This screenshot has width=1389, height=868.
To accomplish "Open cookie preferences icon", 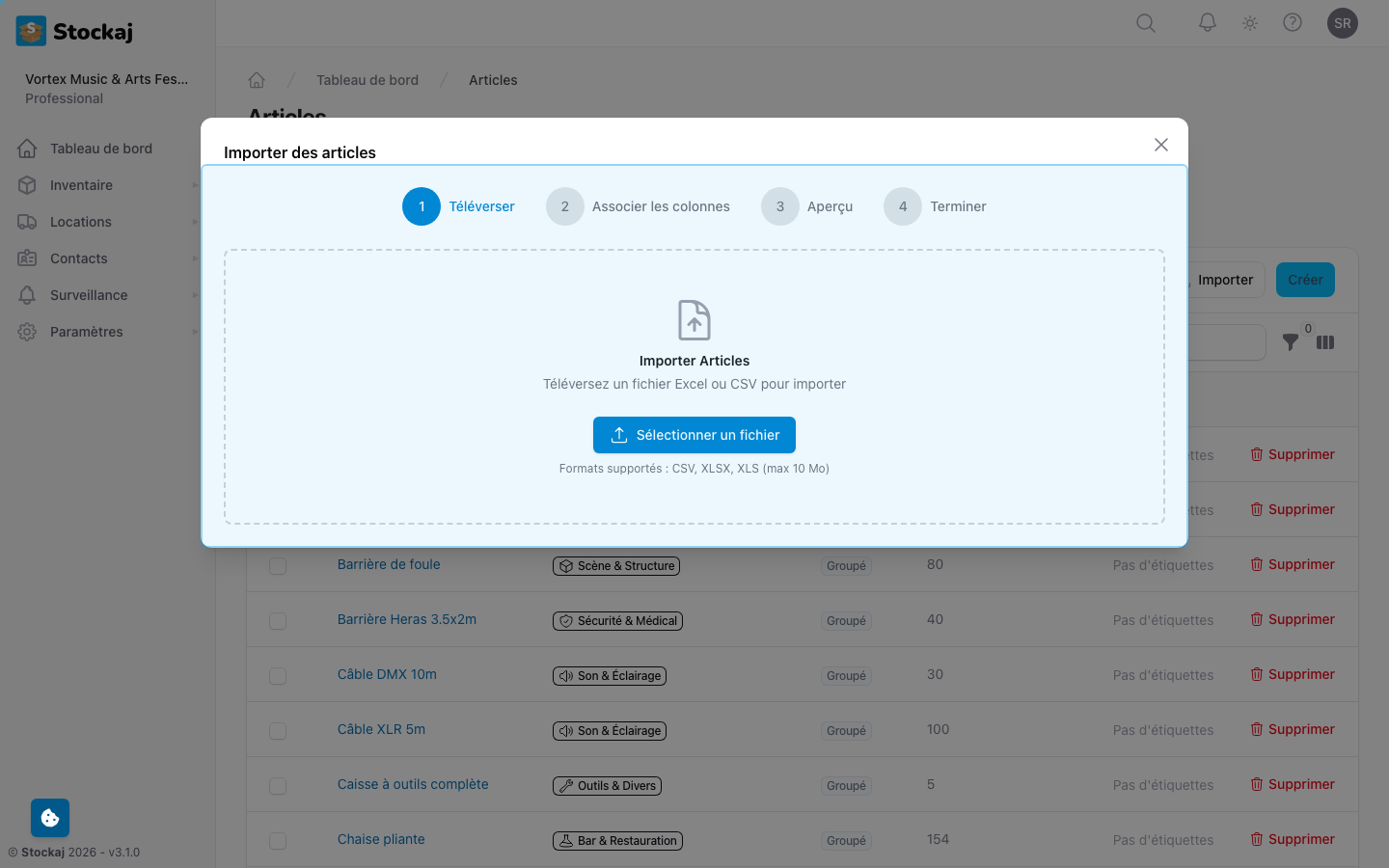I will tap(50, 818).
